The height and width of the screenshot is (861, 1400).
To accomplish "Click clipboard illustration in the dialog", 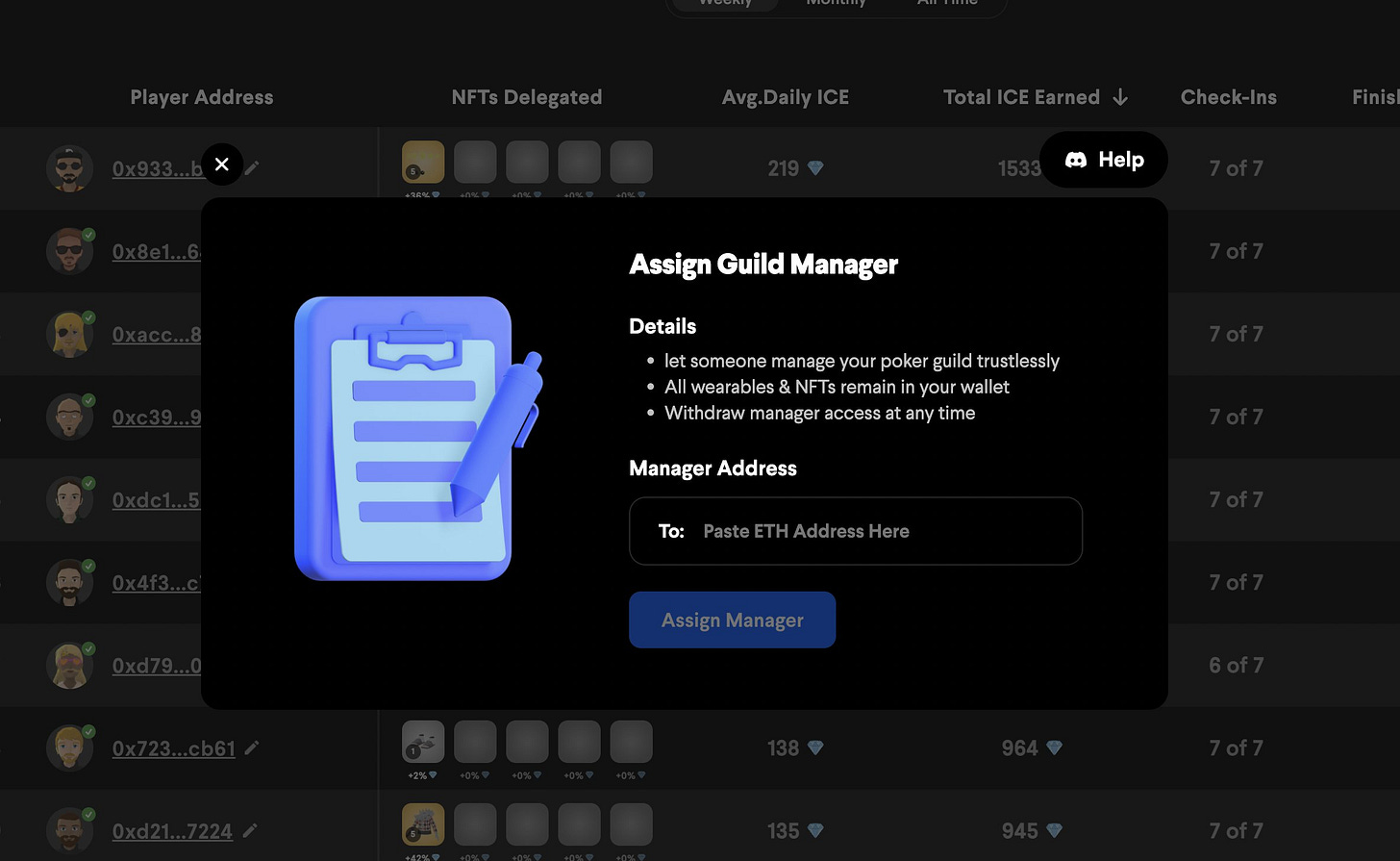I will [x=418, y=438].
